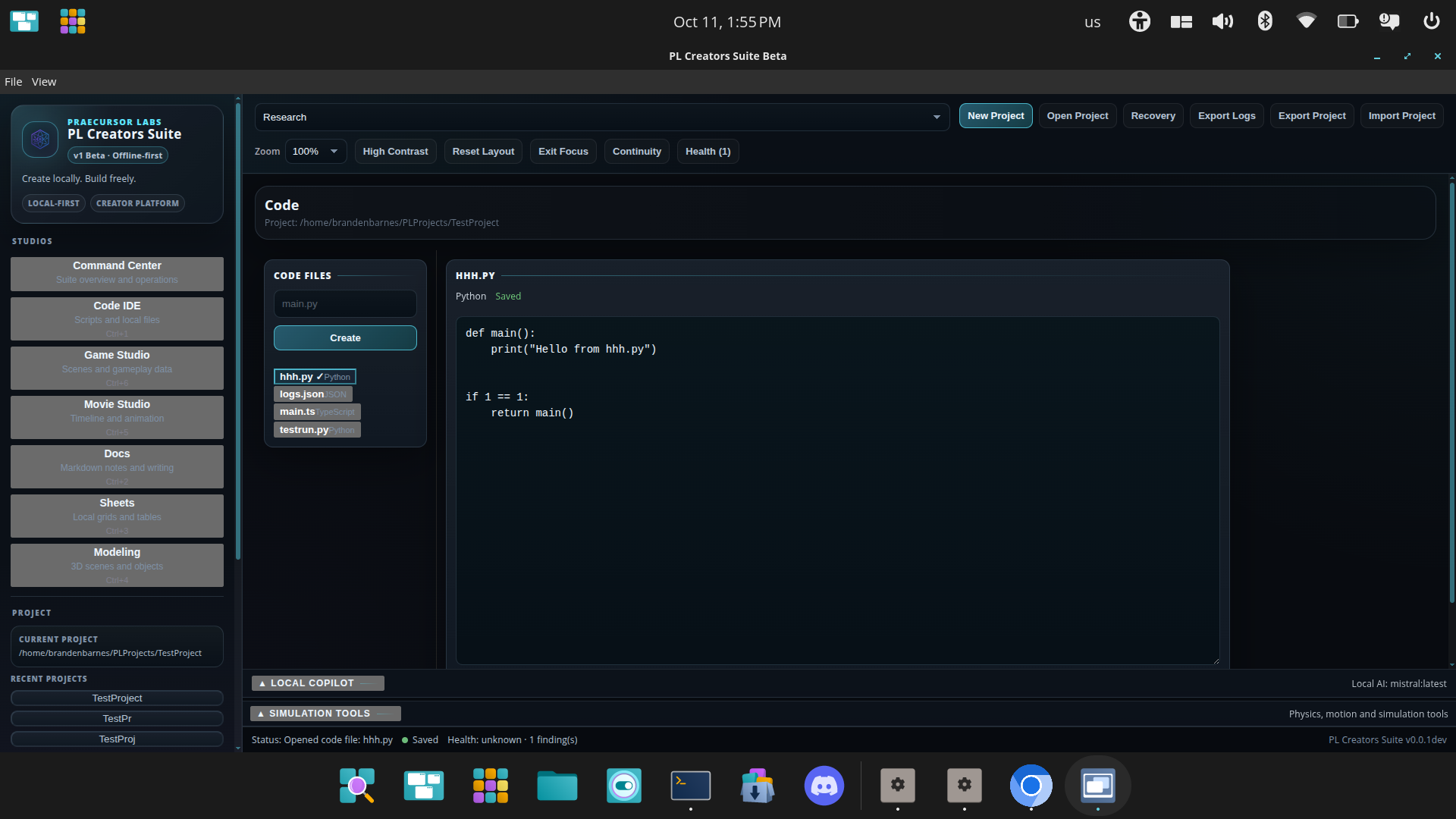Toggle Exit Focus mode
Image resolution: width=1456 pixels, height=819 pixels.
[563, 152]
